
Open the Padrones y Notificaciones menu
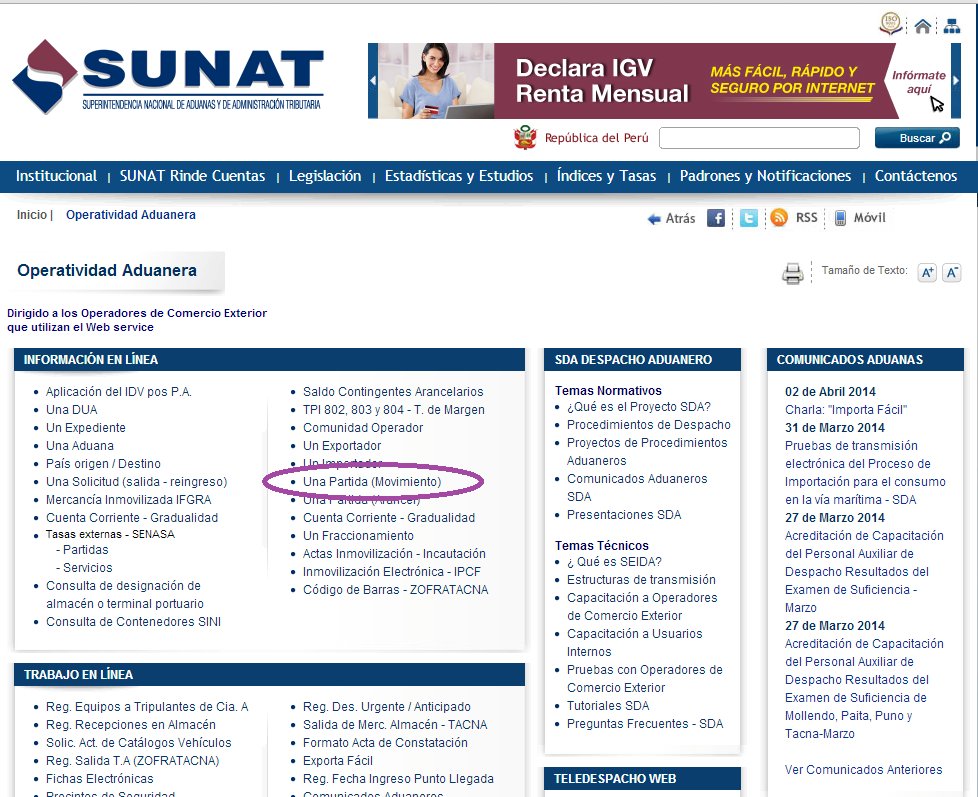[765, 176]
